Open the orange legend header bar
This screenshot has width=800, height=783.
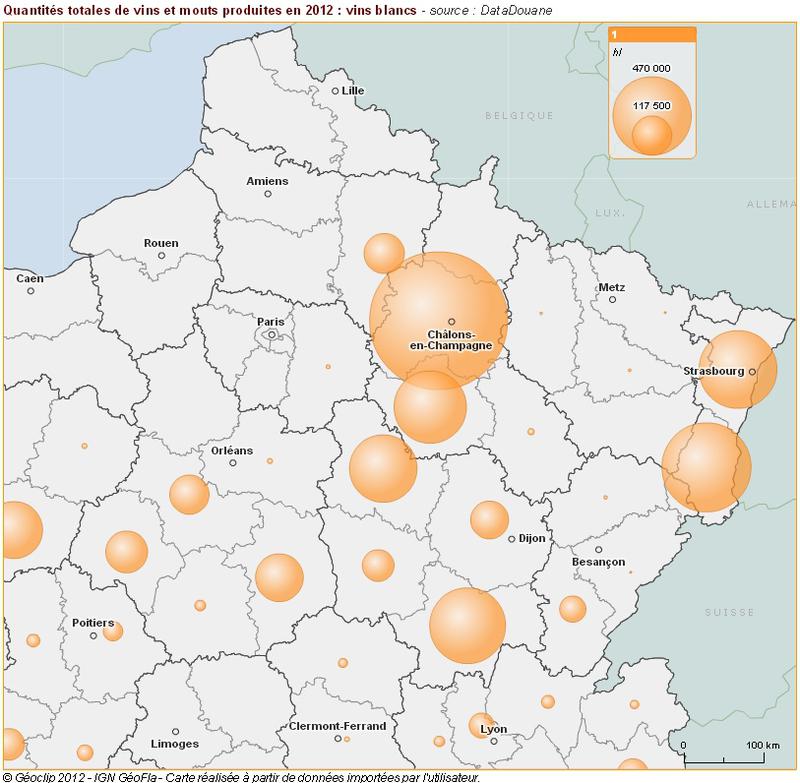(x=650, y=33)
